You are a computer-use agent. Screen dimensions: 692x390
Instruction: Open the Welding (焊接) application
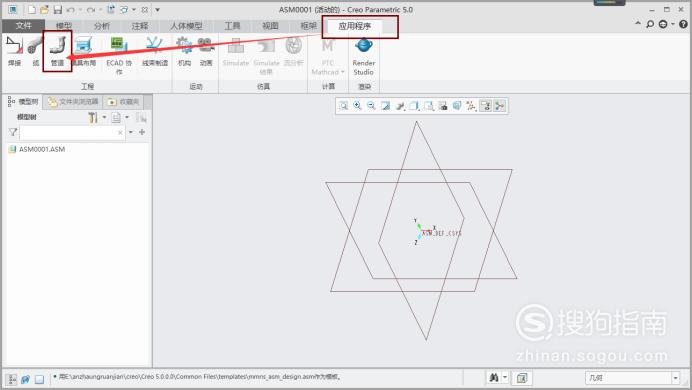point(15,52)
